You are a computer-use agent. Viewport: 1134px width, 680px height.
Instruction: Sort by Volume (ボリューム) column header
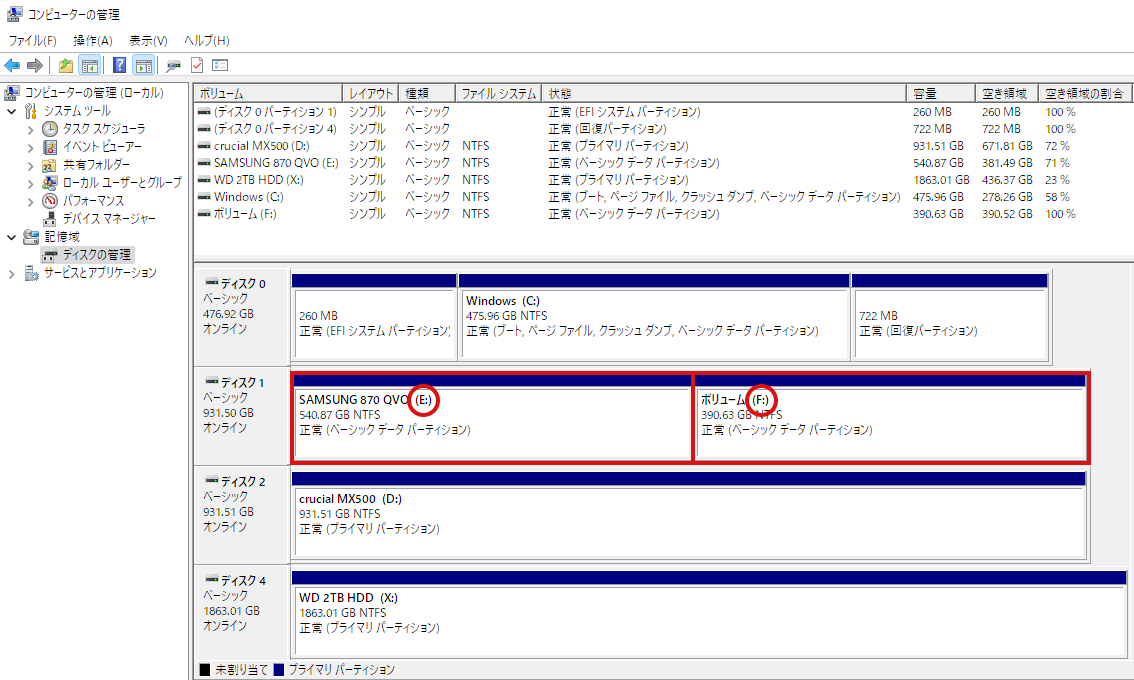(268, 93)
